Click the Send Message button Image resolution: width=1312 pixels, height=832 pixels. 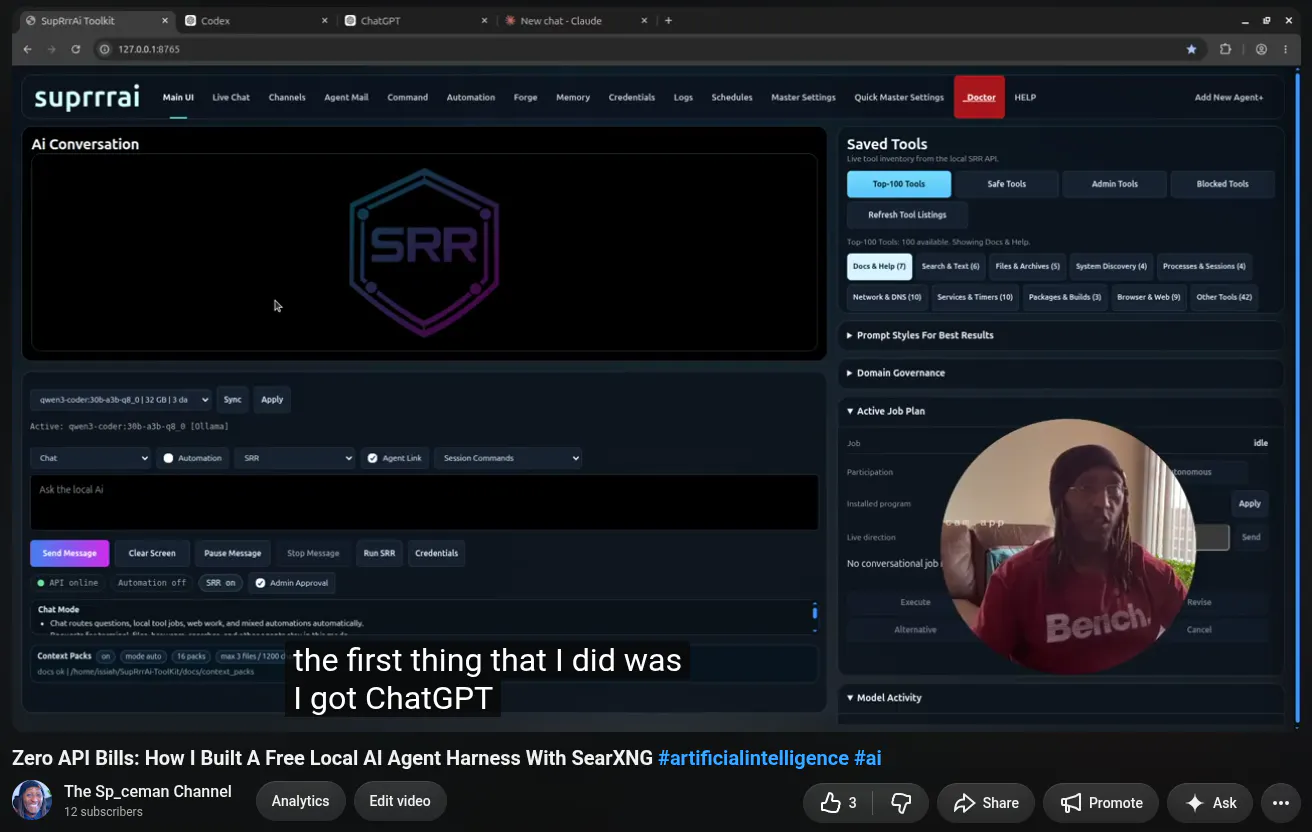69,553
